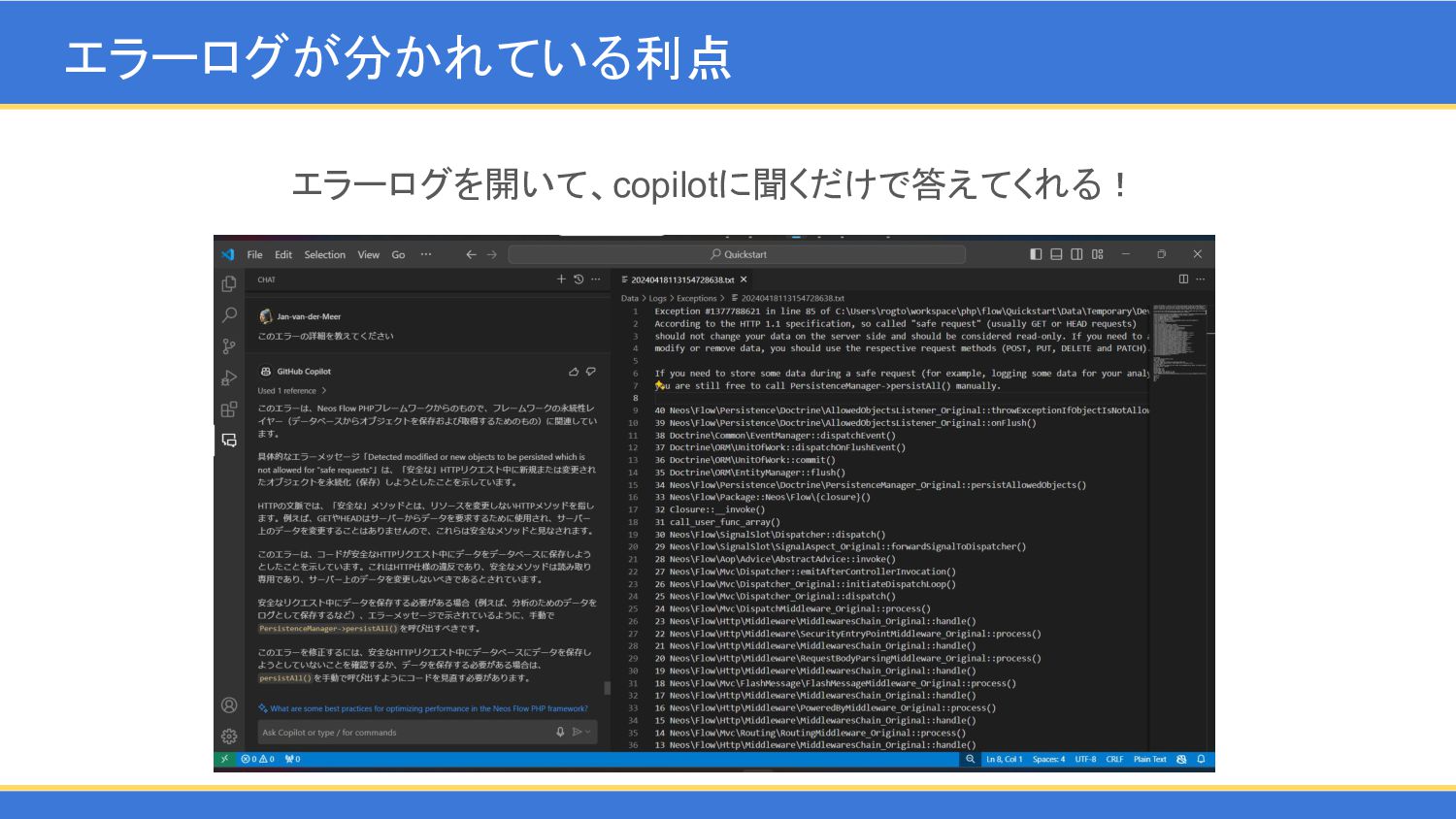
Task: Toggle the primary side bar layout
Action: 1036,254
